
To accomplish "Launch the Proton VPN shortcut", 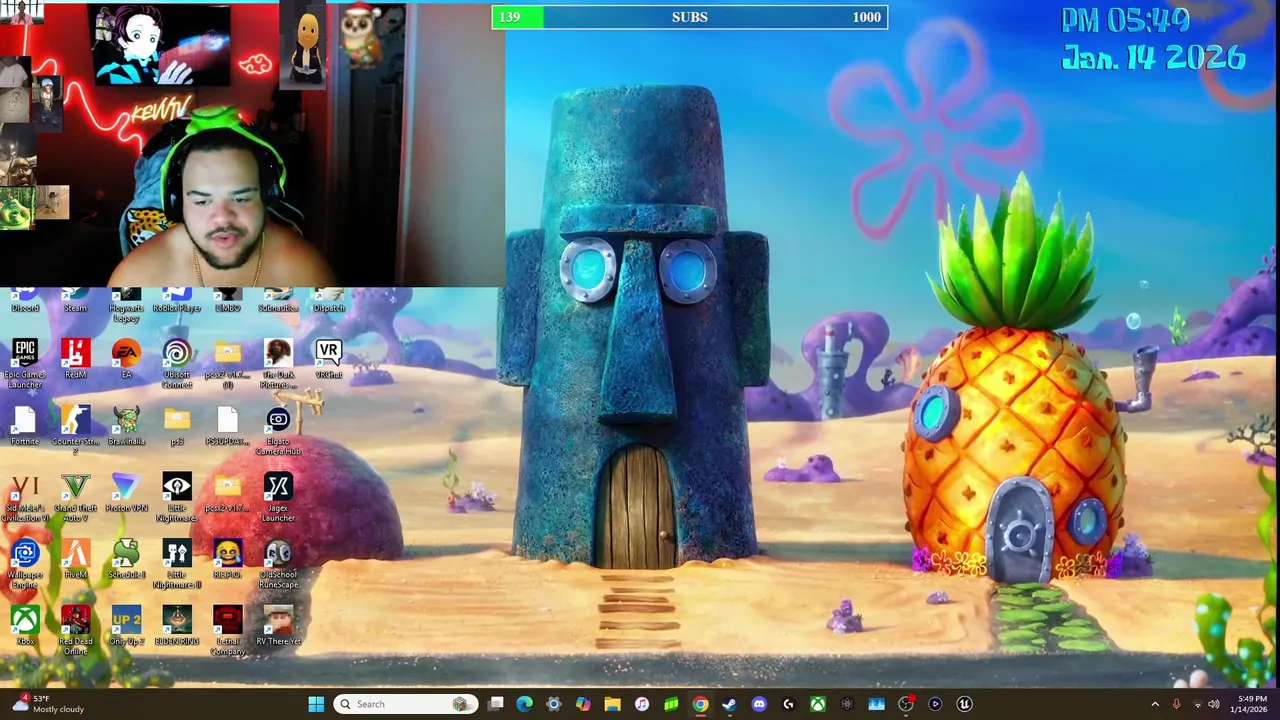I will 126,493.
